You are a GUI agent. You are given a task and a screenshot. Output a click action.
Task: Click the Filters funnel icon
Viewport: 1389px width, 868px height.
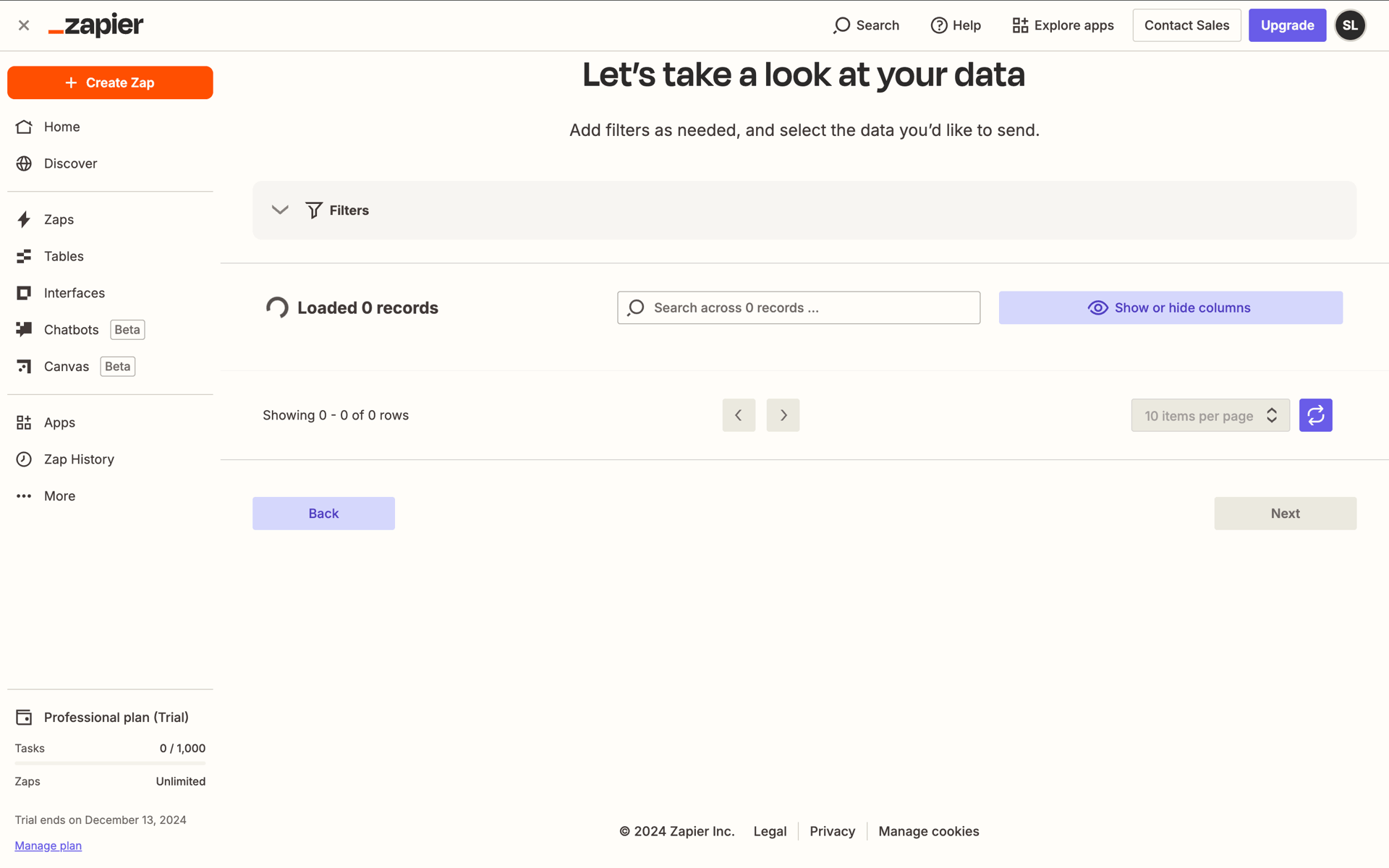pos(314,210)
